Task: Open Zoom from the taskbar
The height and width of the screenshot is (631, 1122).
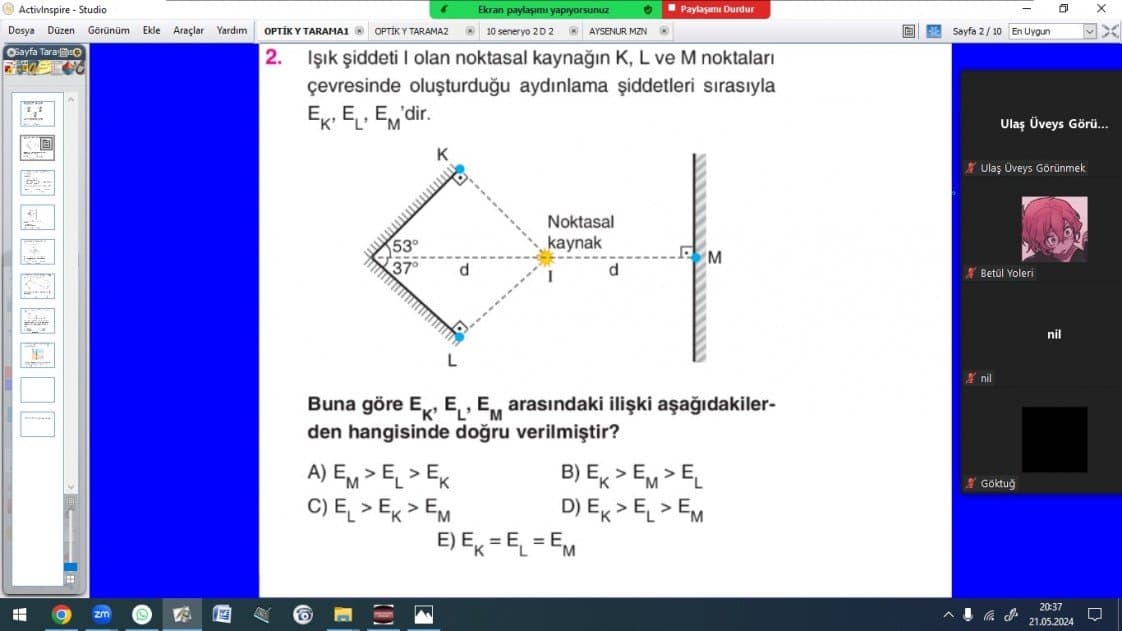Action: (102, 615)
